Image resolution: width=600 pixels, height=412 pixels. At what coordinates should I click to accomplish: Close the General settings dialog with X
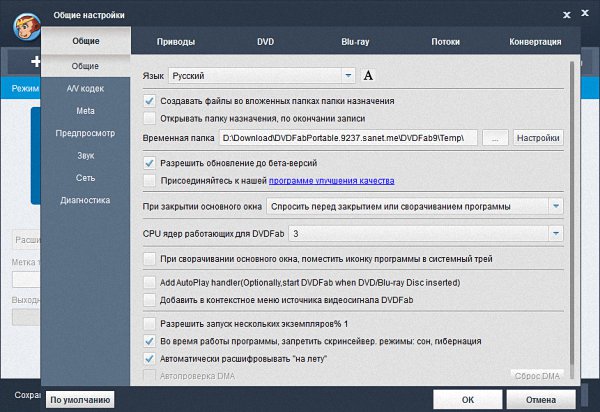click(567, 15)
